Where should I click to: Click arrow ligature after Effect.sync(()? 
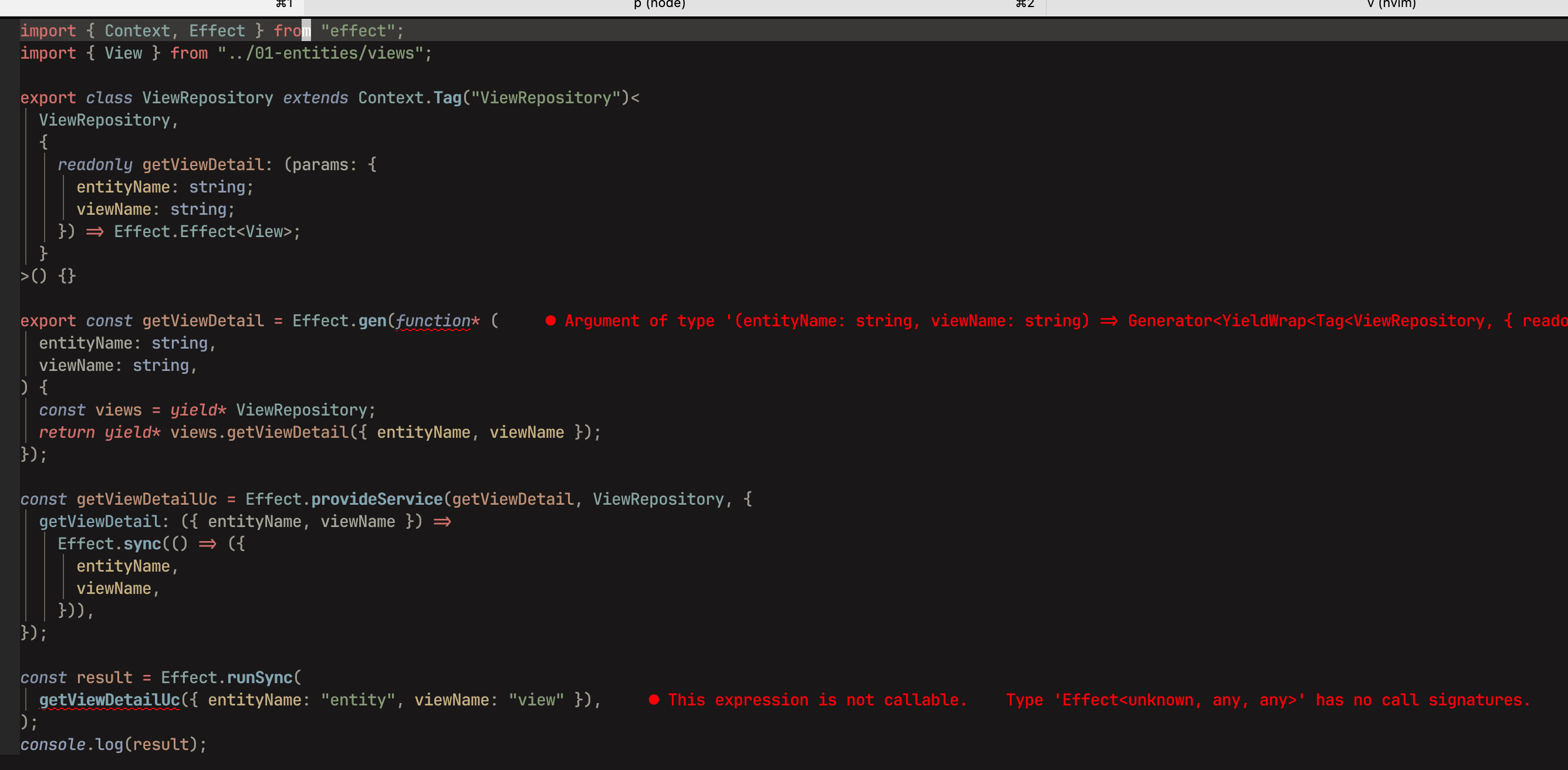pyautogui.click(x=208, y=544)
